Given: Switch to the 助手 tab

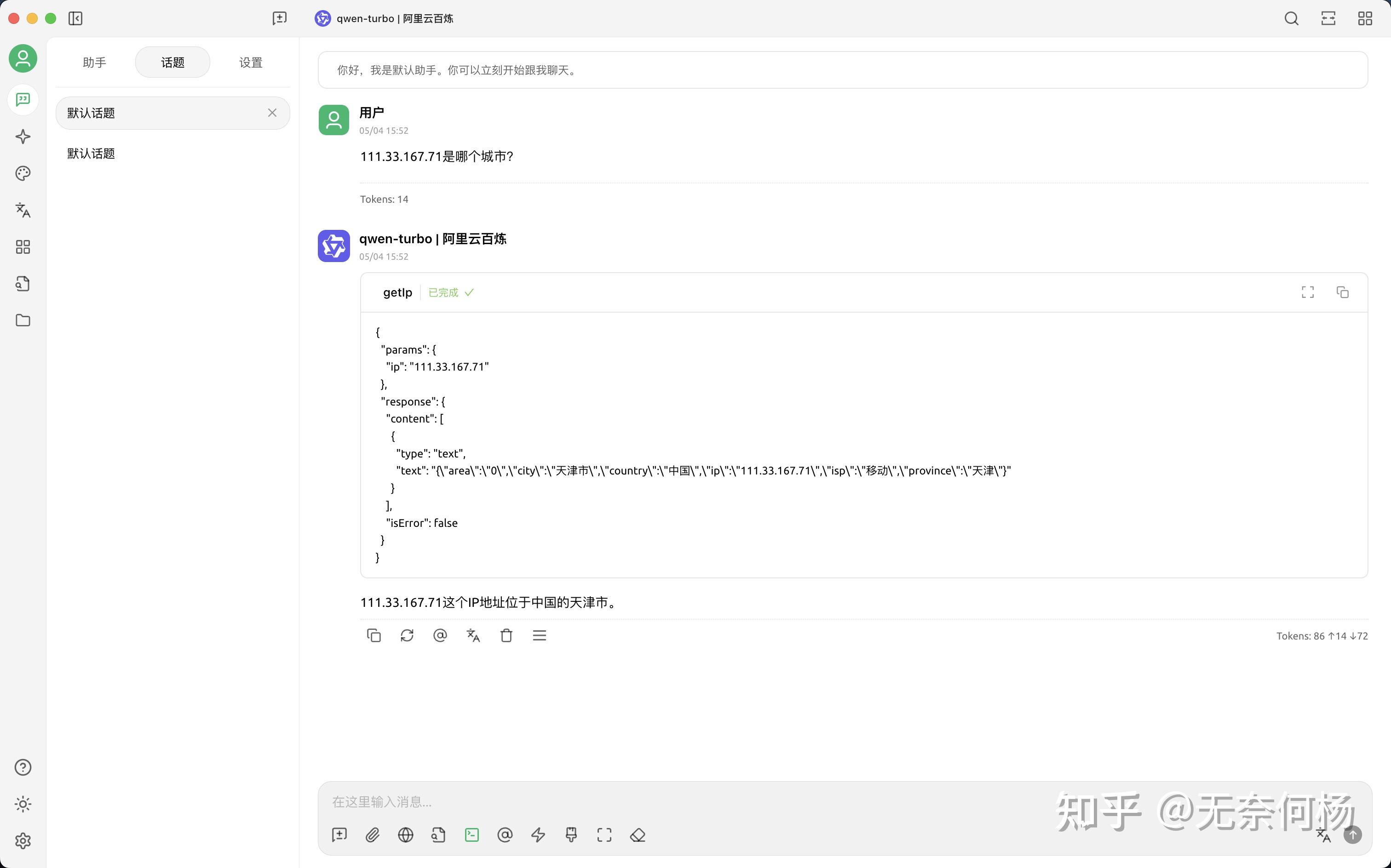Looking at the screenshot, I should [x=94, y=62].
